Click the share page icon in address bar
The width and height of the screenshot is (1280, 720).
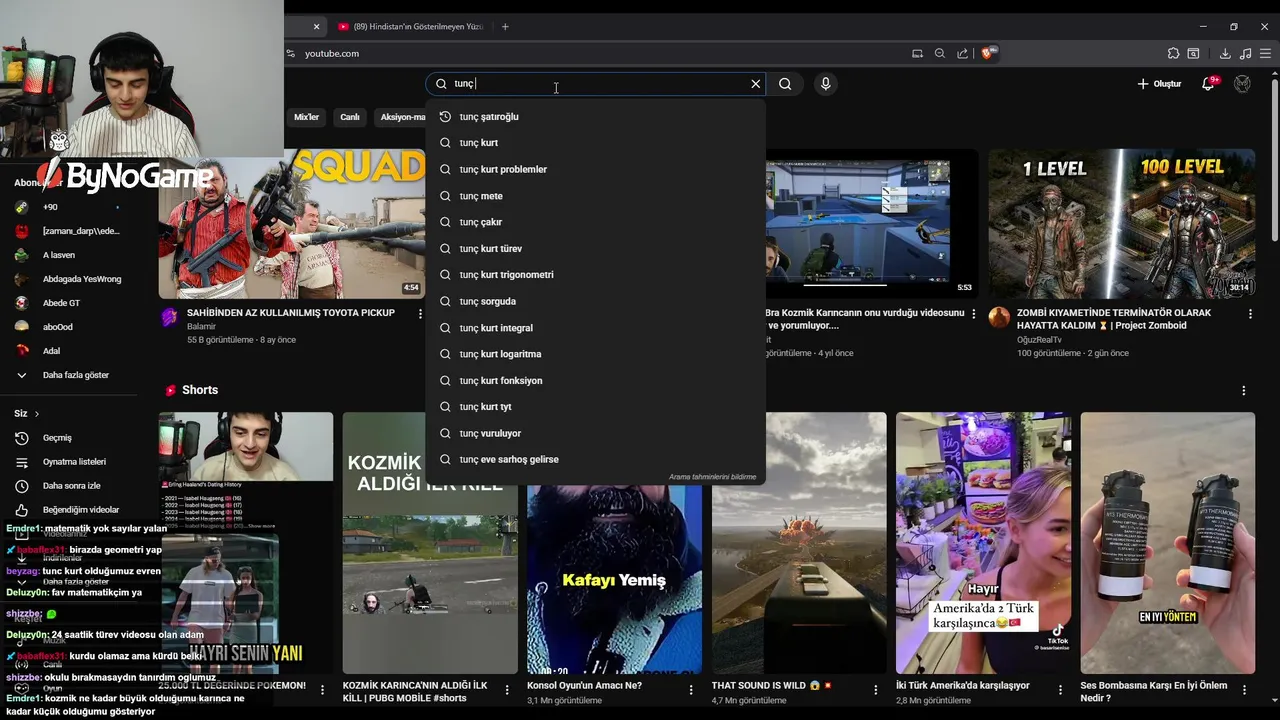(x=962, y=53)
